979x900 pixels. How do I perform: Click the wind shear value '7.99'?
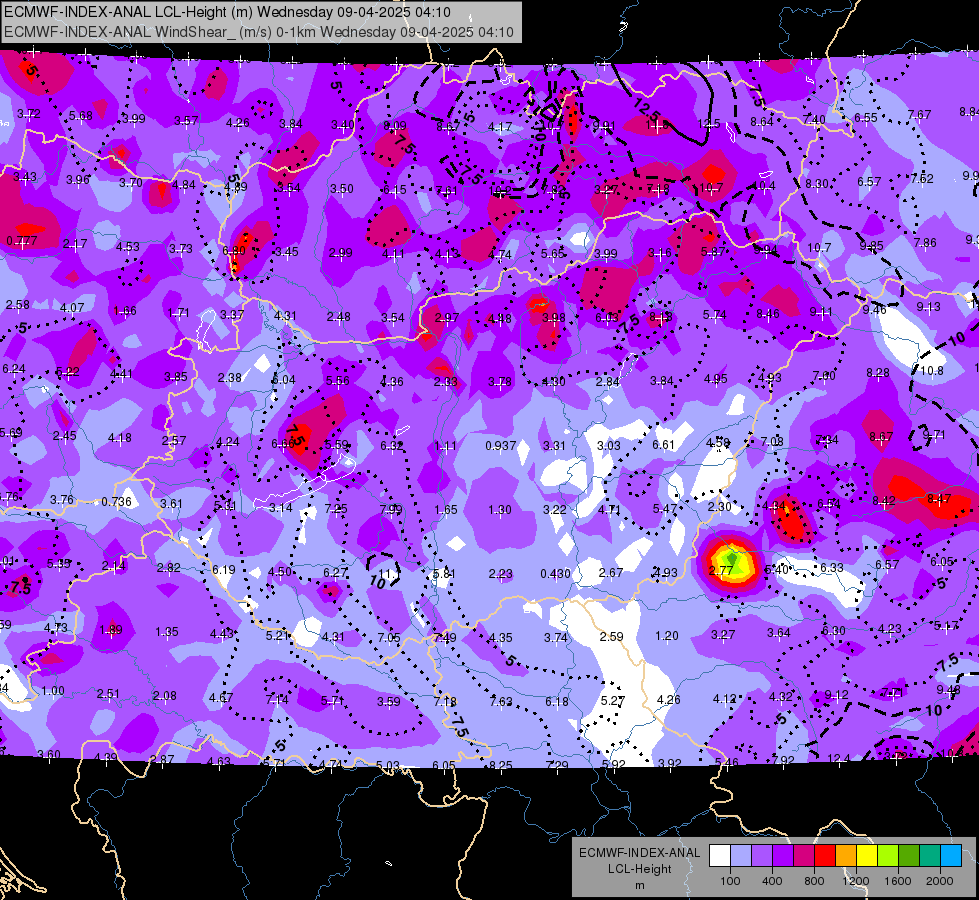pyautogui.click(x=391, y=509)
